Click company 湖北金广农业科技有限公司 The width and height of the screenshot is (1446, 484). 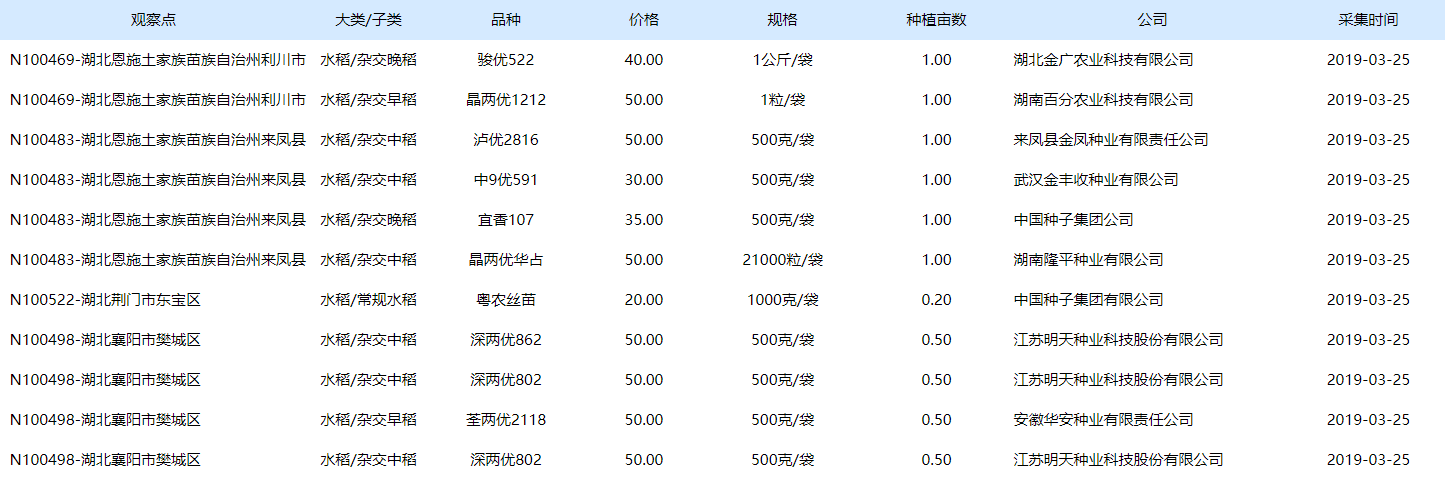tap(1103, 60)
